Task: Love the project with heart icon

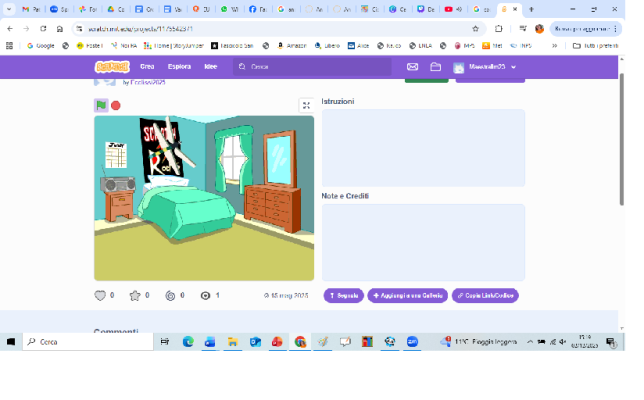Action: click(100, 296)
